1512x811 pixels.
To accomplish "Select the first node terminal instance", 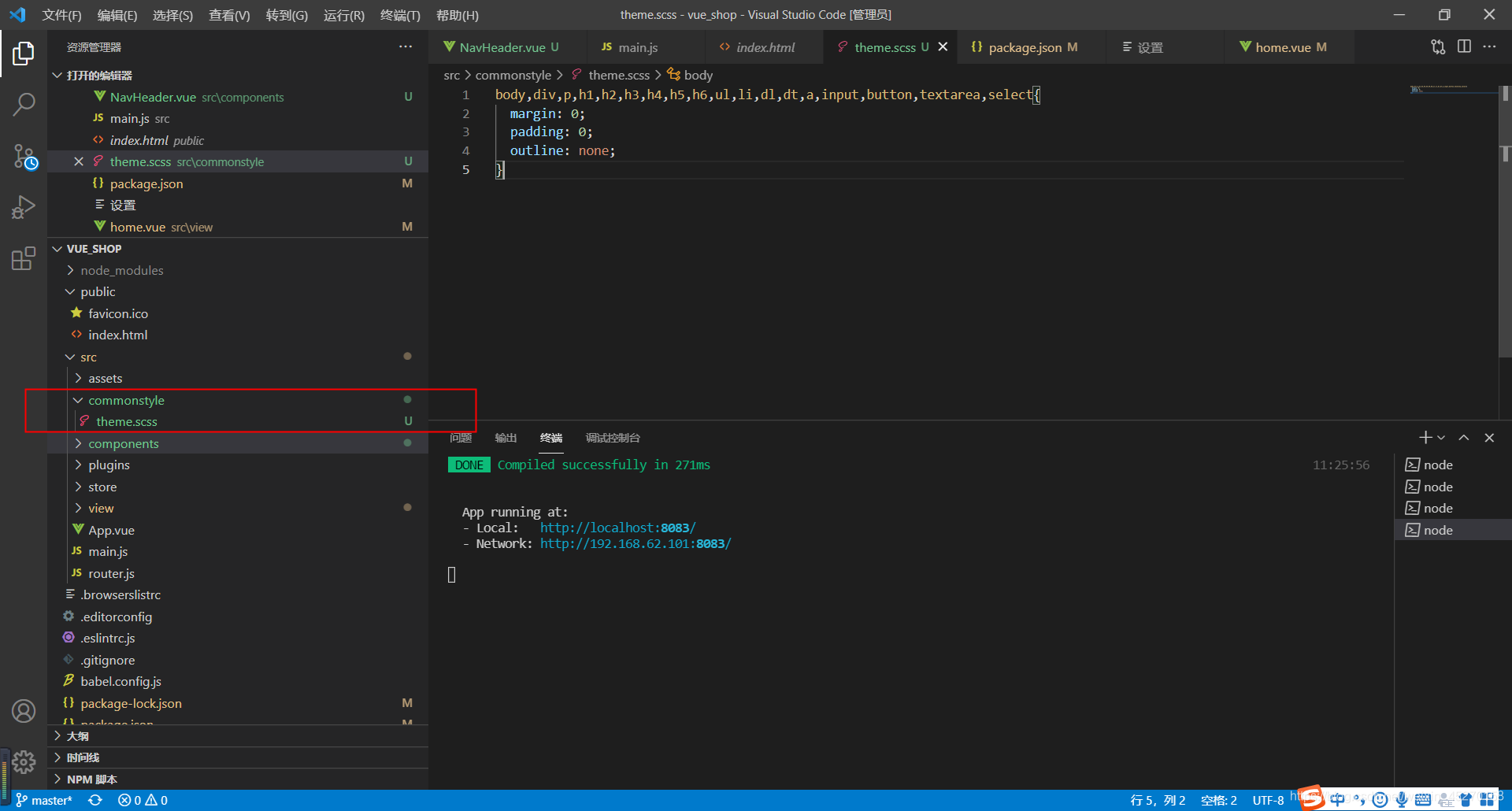I will point(1453,465).
